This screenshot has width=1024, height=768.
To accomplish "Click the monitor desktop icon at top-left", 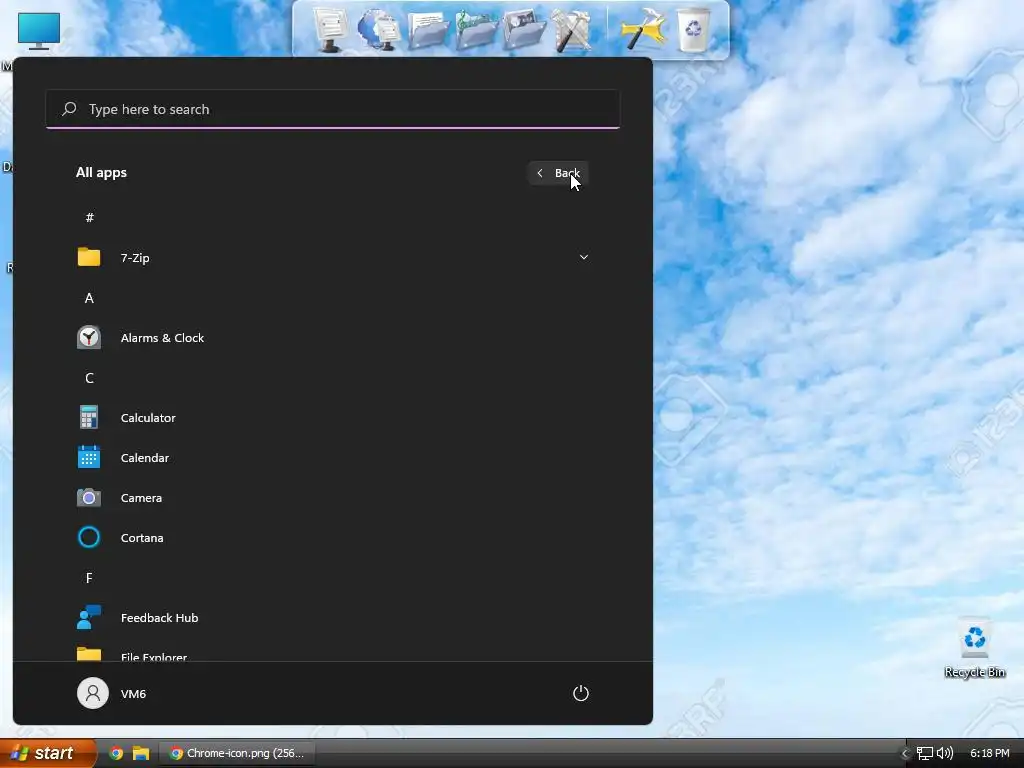I will pos(39,30).
